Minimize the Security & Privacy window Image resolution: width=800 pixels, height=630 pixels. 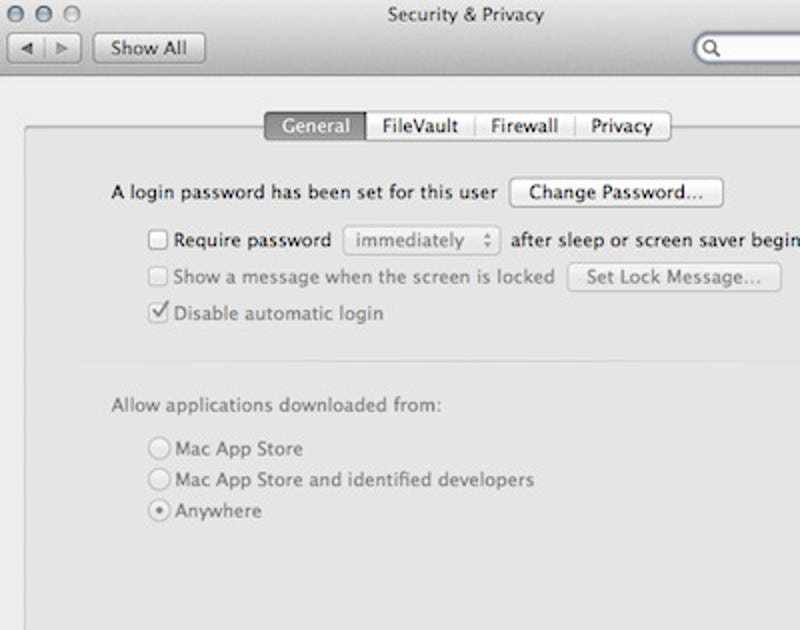(44, 14)
